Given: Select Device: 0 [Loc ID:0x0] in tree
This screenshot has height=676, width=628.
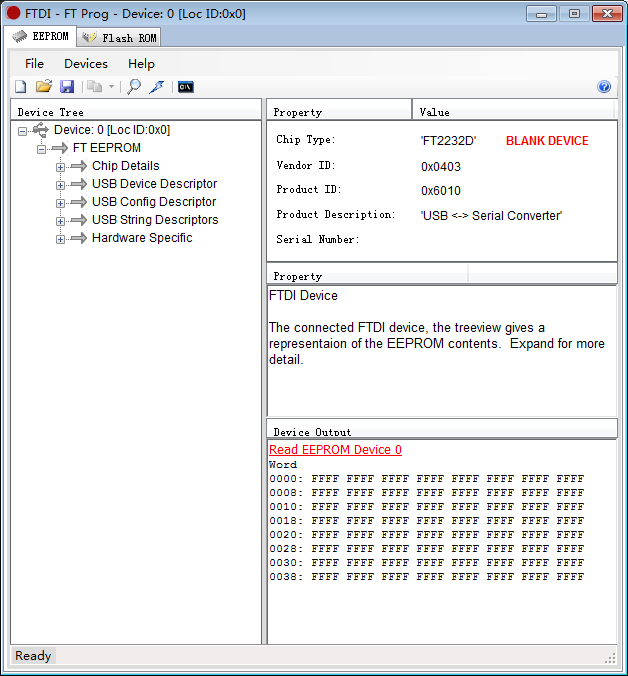Looking at the screenshot, I should [112, 130].
